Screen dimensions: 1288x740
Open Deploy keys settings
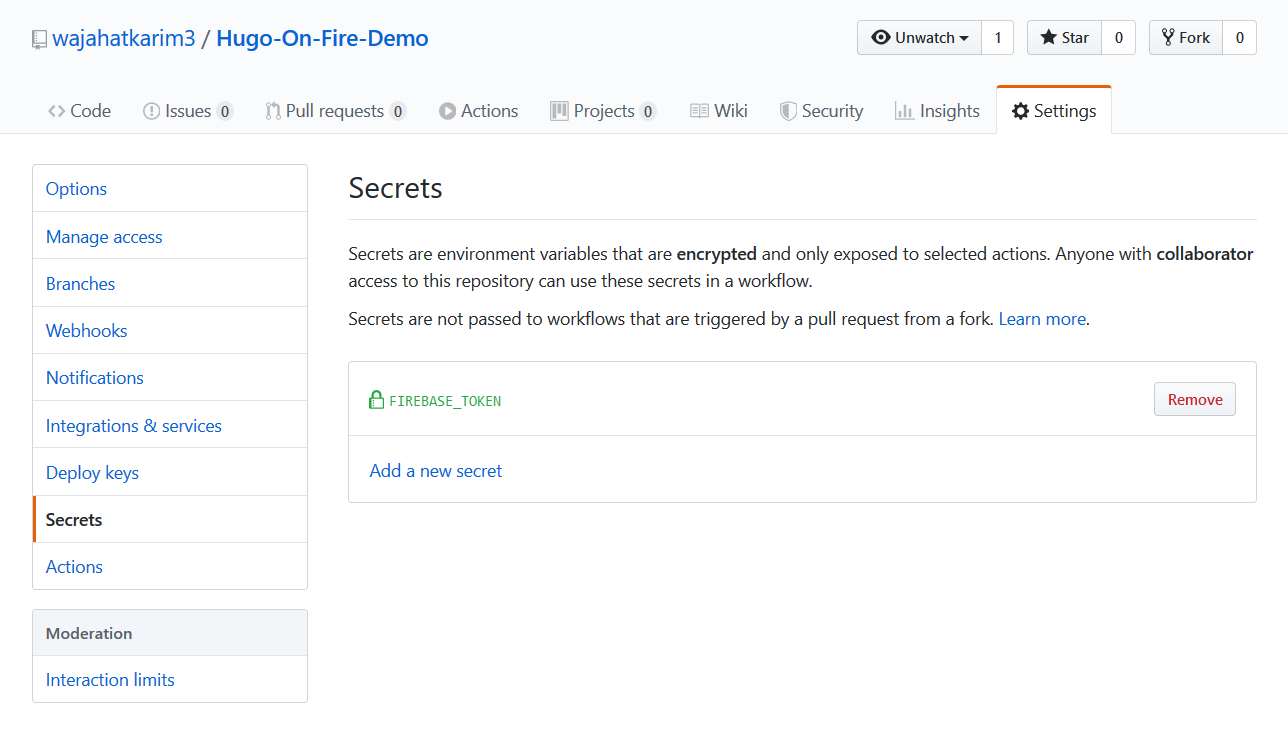(170, 472)
